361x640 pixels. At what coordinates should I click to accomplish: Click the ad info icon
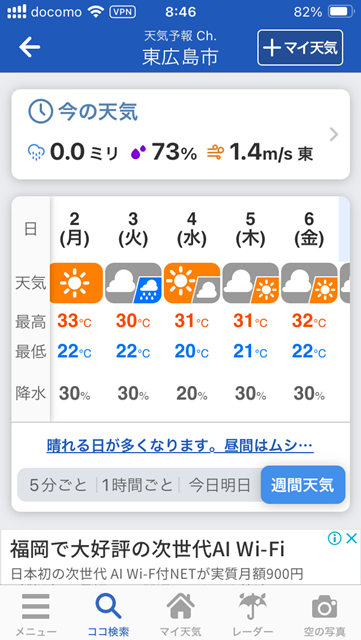(334, 538)
